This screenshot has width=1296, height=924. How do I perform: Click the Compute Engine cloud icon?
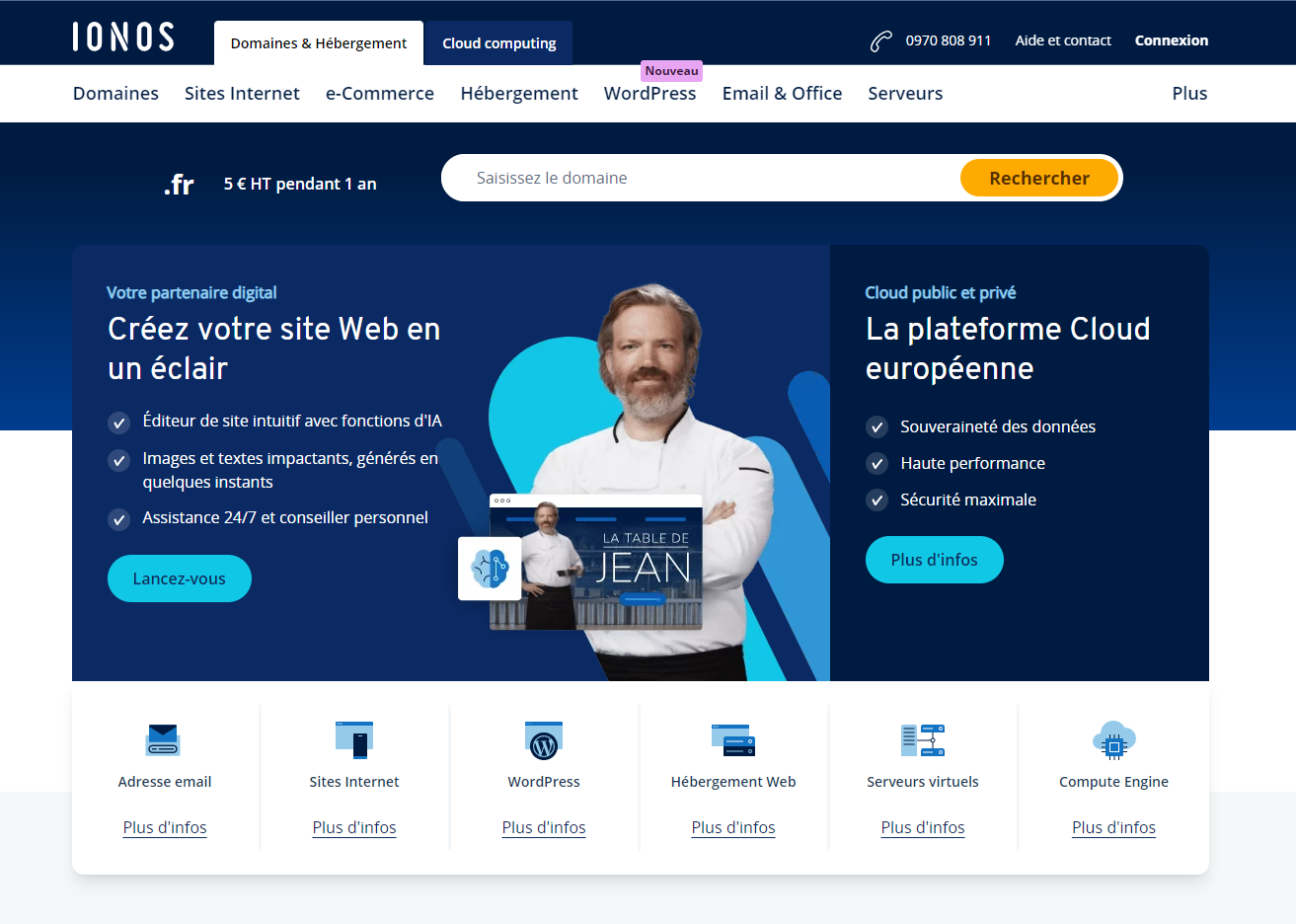[1113, 739]
